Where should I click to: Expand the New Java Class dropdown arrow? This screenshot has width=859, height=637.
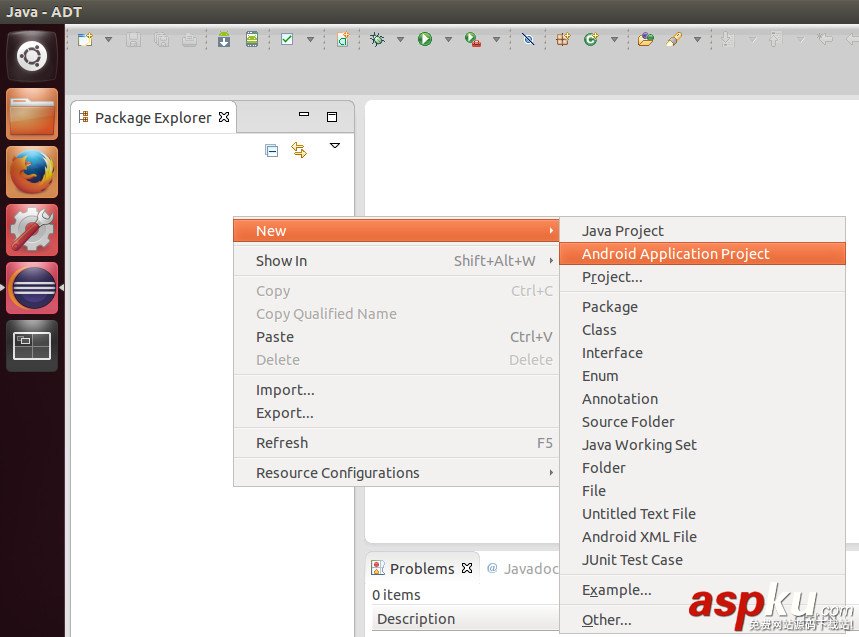614,39
